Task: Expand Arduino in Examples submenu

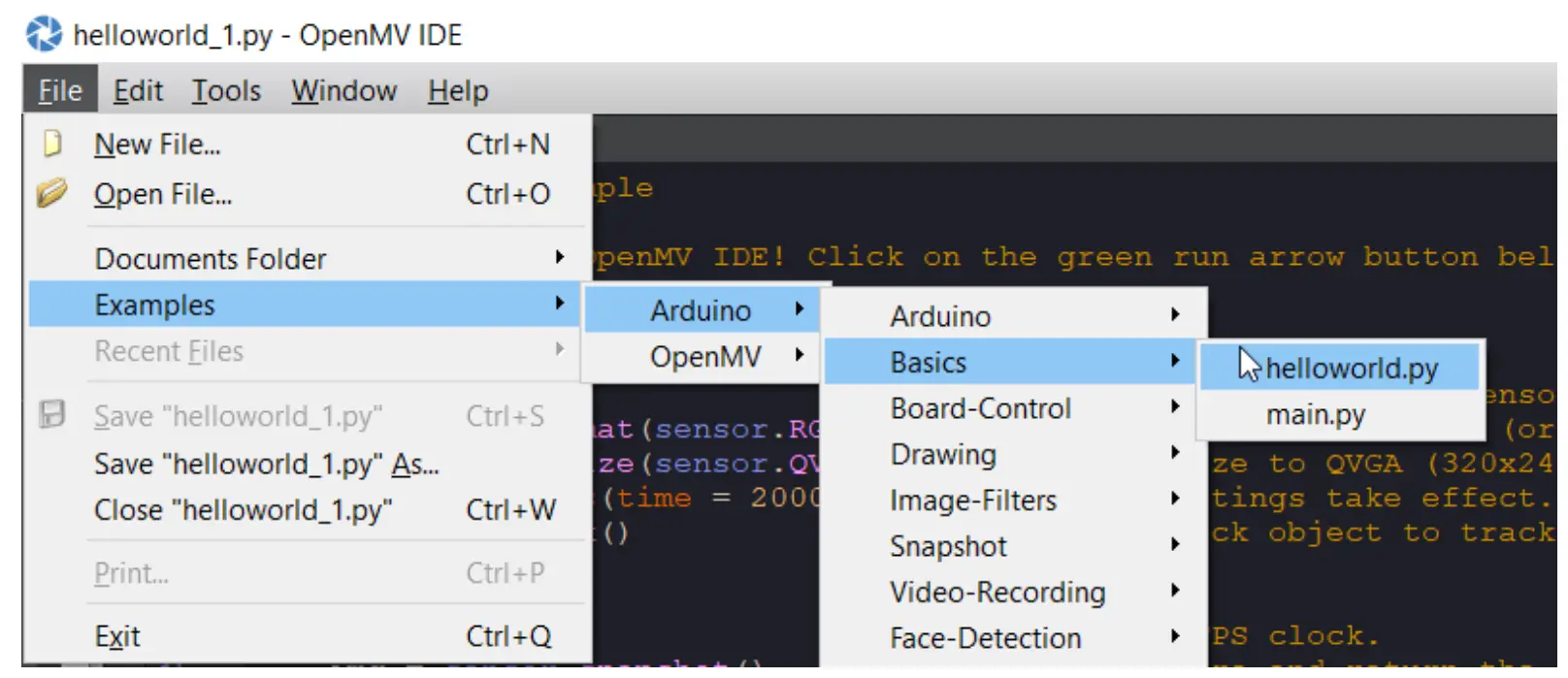Action: (x=703, y=310)
